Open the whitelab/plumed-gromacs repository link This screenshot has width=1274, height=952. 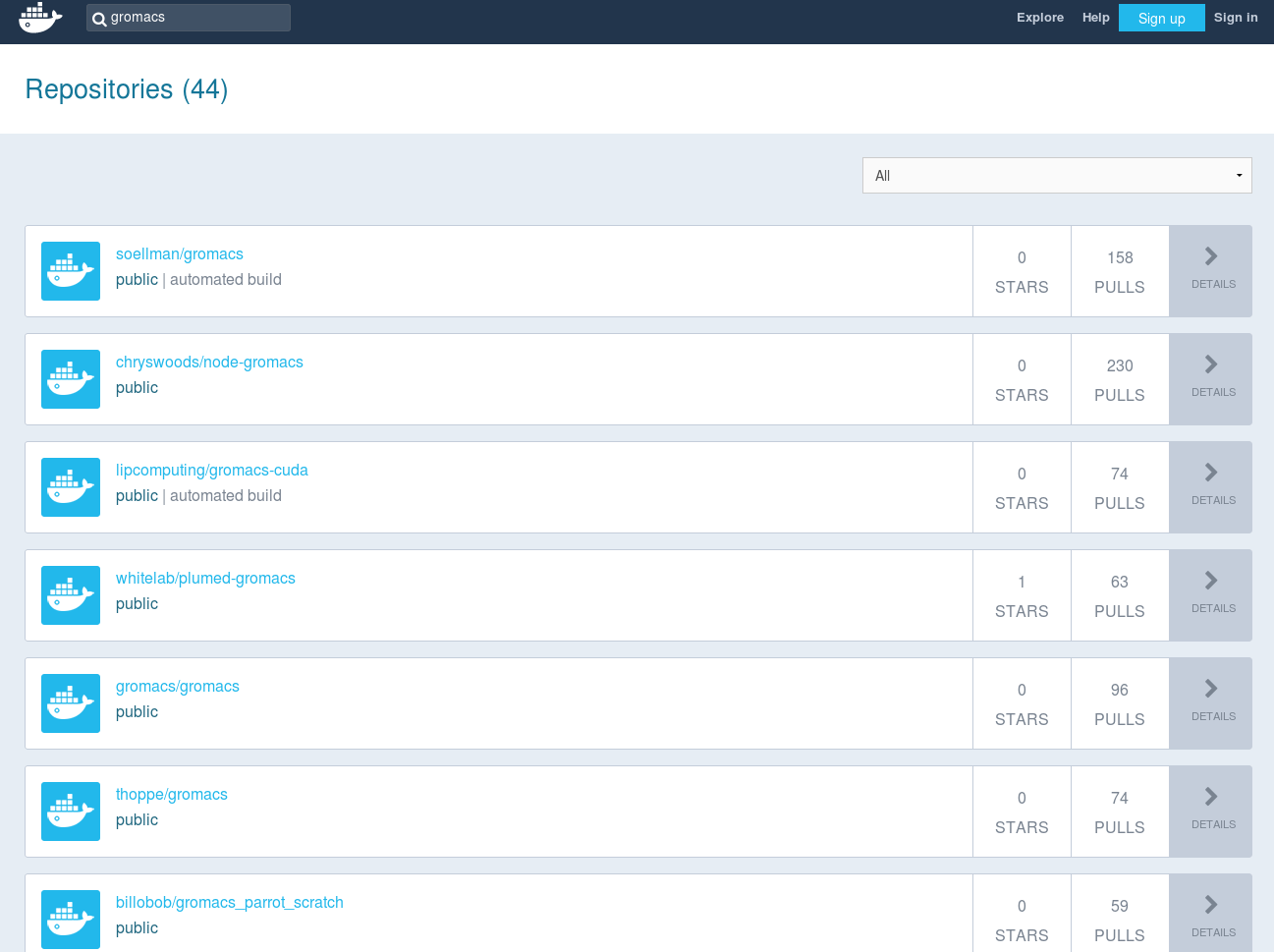click(205, 579)
